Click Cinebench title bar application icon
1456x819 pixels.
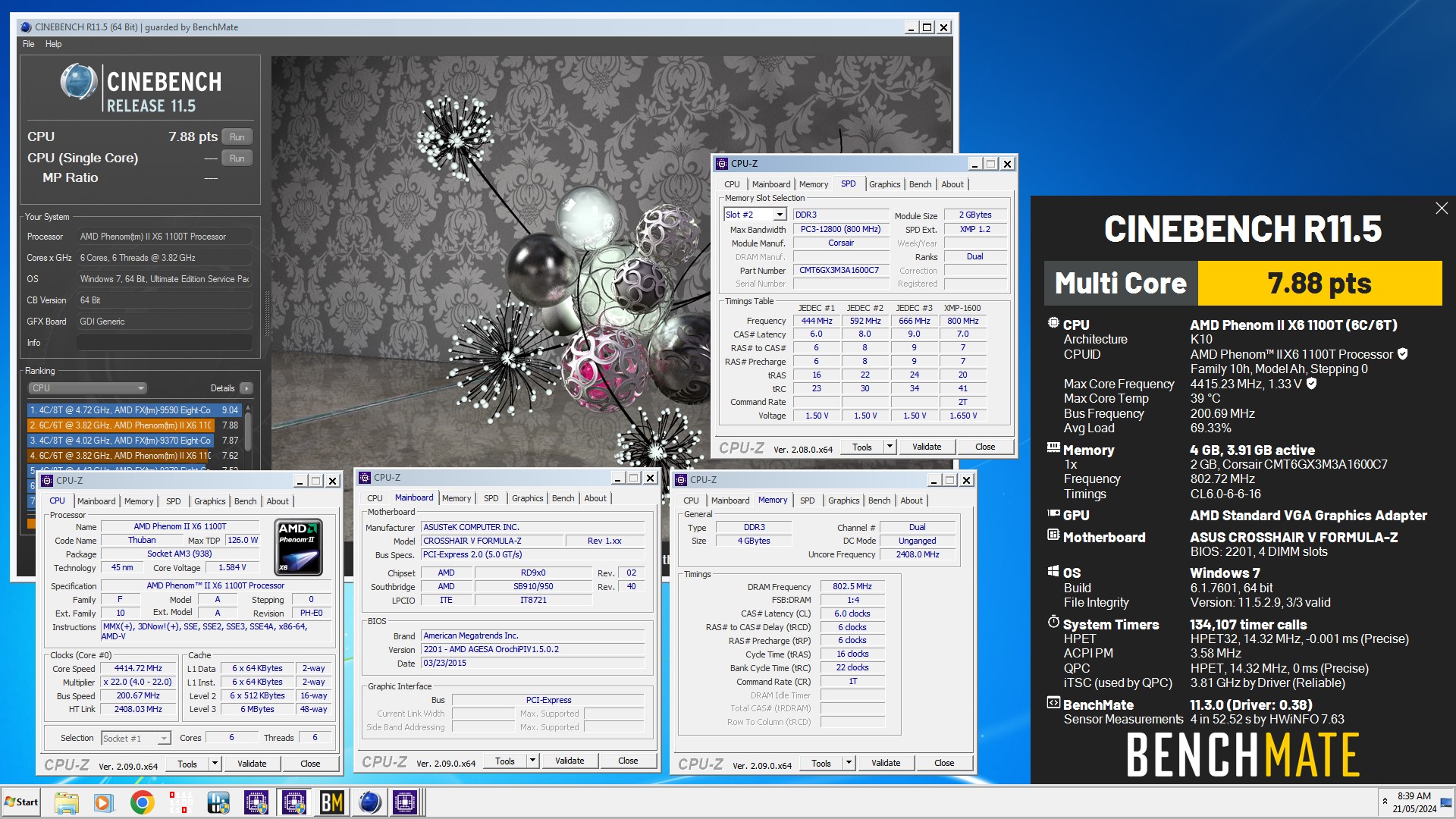(x=27, y=27)
